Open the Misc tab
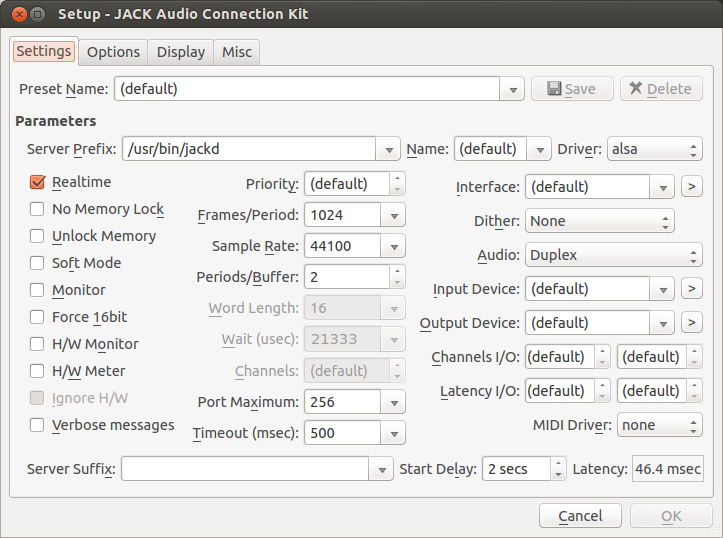This screenshot has width=723, height=538. coord(237,52)
